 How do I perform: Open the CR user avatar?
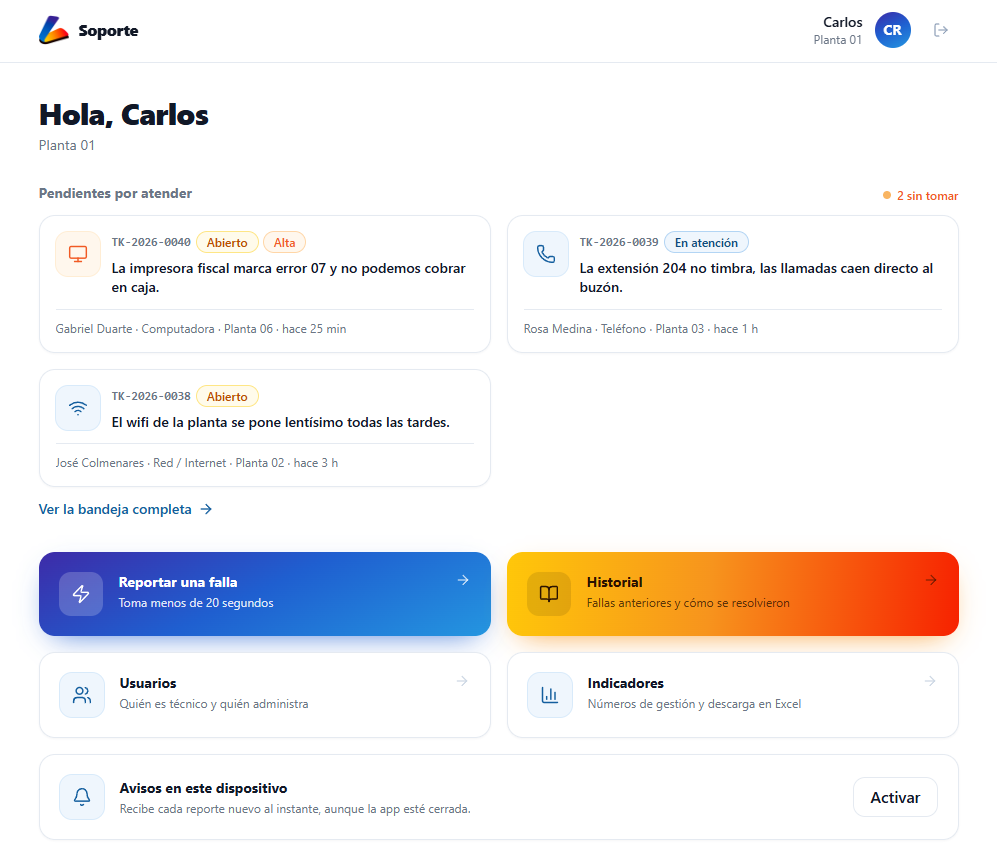(892, 30)
